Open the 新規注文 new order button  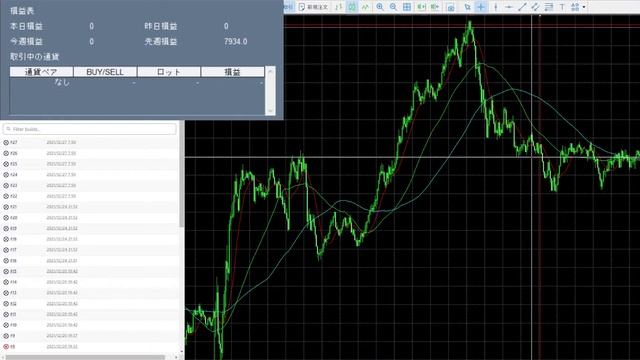313,7
